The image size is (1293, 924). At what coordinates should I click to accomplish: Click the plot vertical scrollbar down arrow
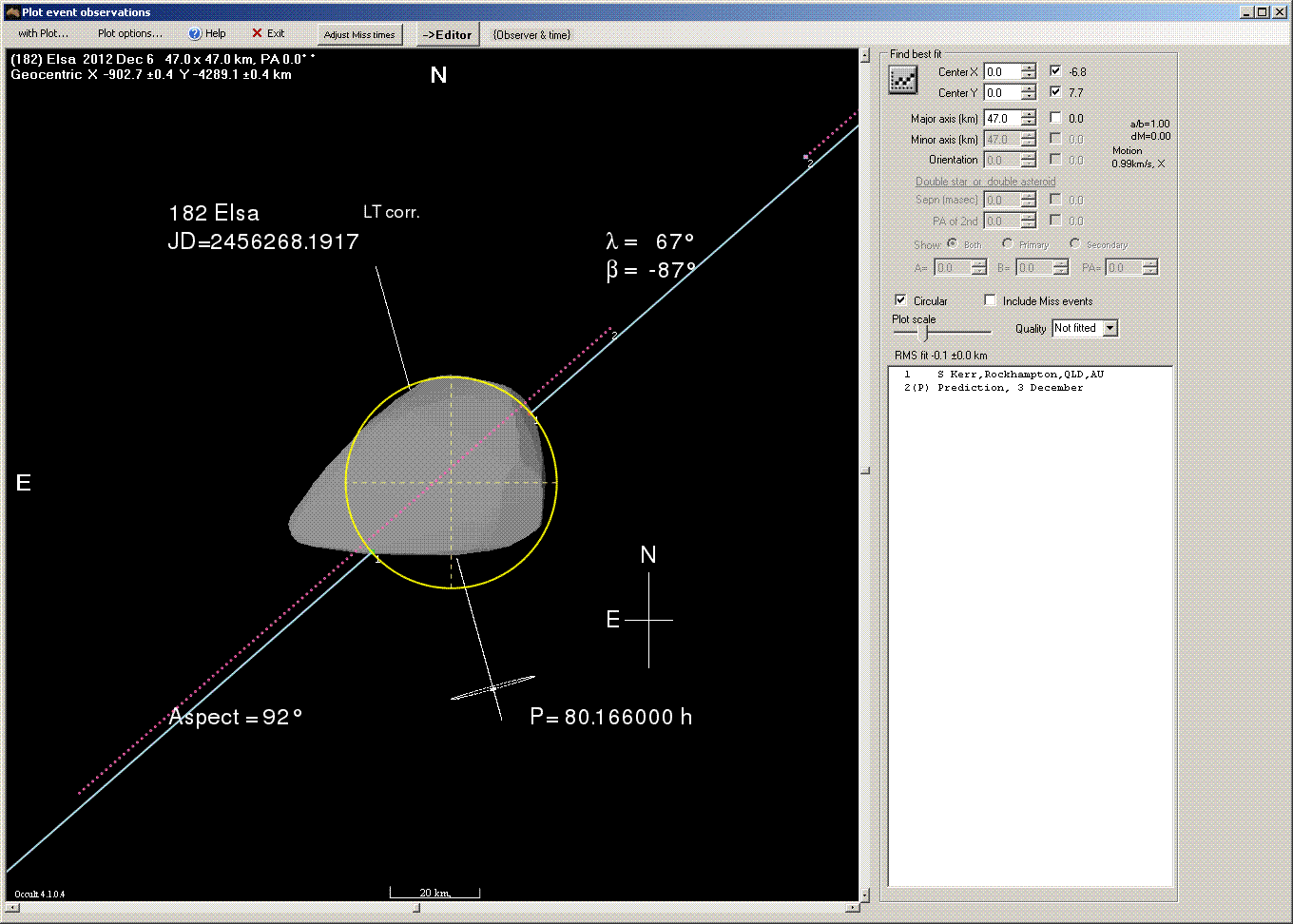pos(865,895)
